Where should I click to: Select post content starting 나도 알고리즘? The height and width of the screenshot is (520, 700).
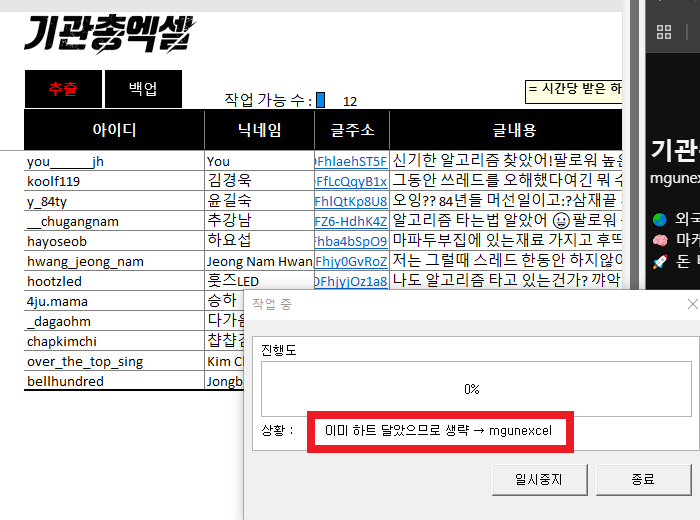pos(506,281)
